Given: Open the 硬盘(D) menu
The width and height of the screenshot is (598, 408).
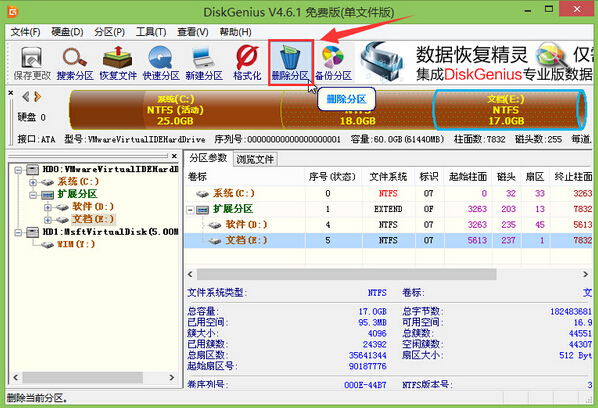Looking at the screenshot, I should [x=67, y=32].
